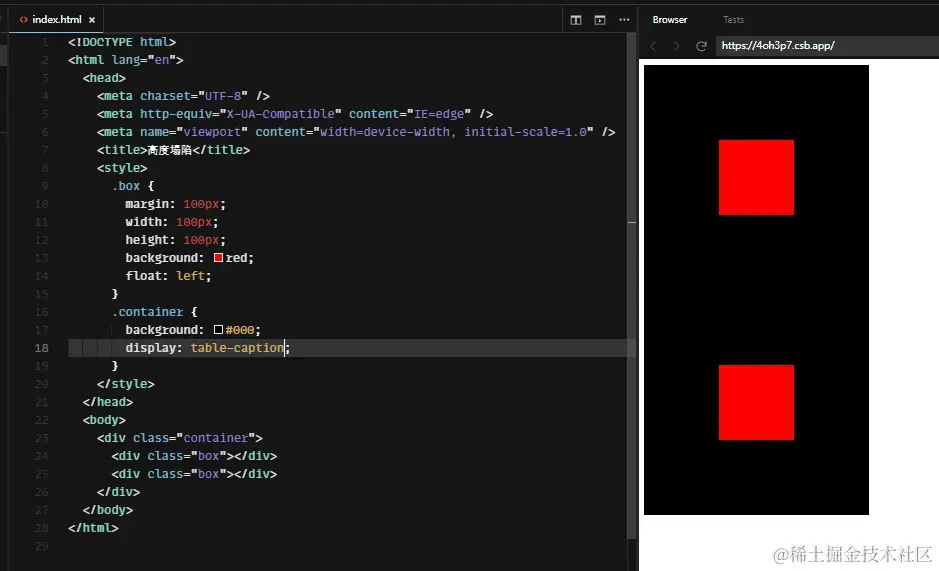Place cursor on table-caption value
939x571 pixels.
[237, 348]
